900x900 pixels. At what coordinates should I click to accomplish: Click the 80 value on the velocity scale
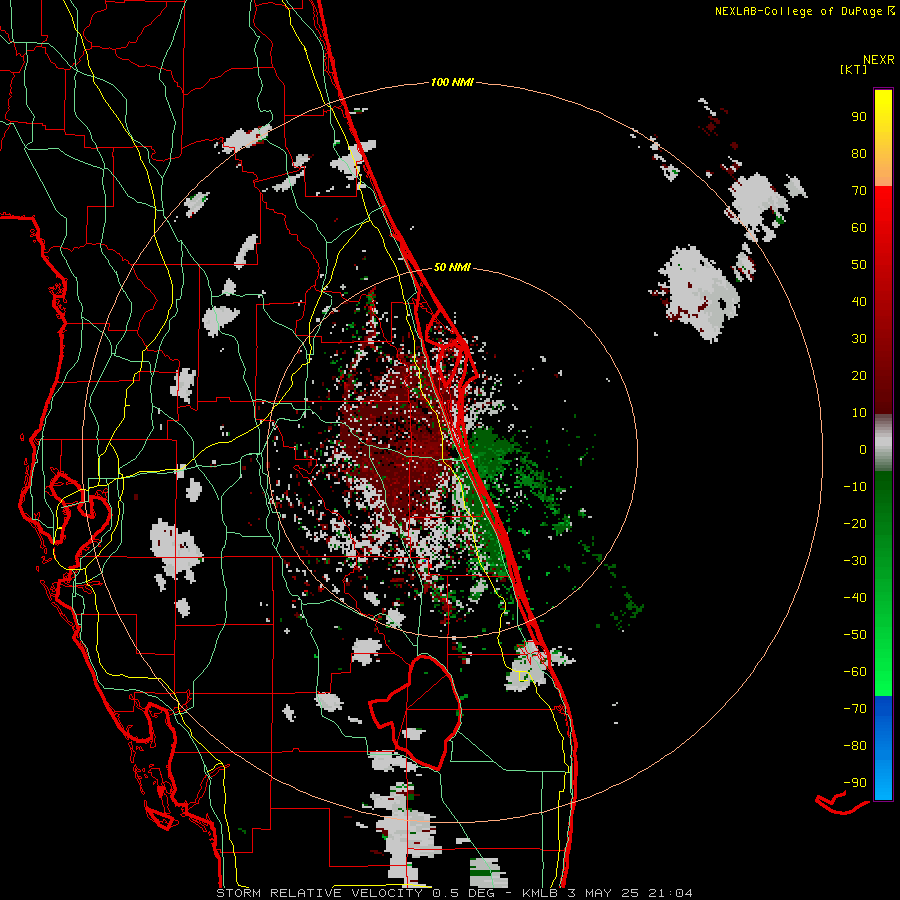coord(859,154)
